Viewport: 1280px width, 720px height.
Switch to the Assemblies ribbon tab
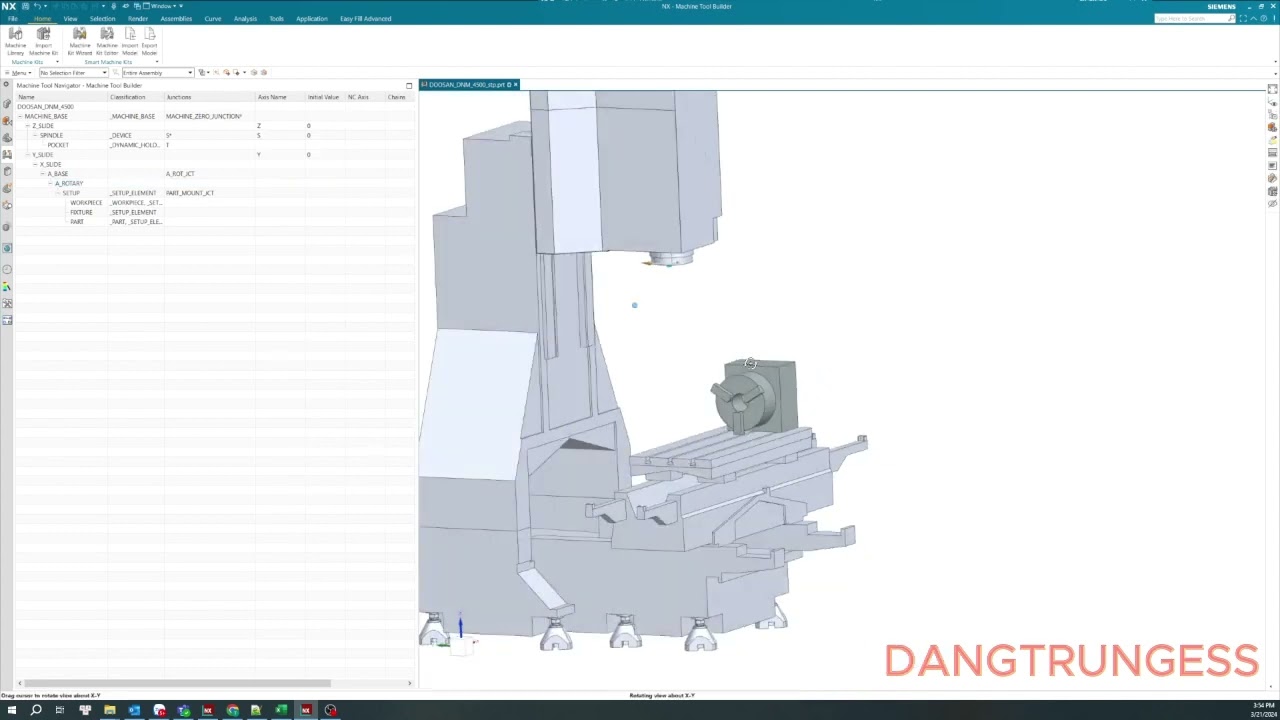176,19
